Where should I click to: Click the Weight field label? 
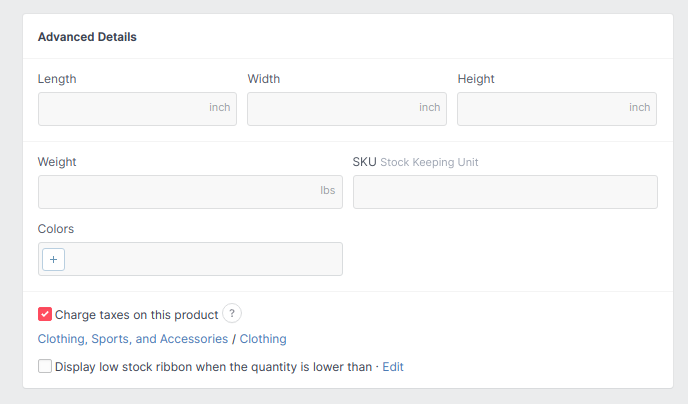57,162
